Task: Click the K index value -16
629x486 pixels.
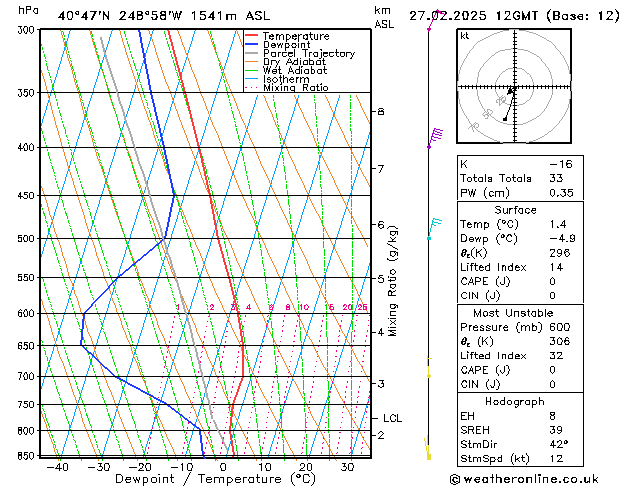Action: [x=561, y=164]
